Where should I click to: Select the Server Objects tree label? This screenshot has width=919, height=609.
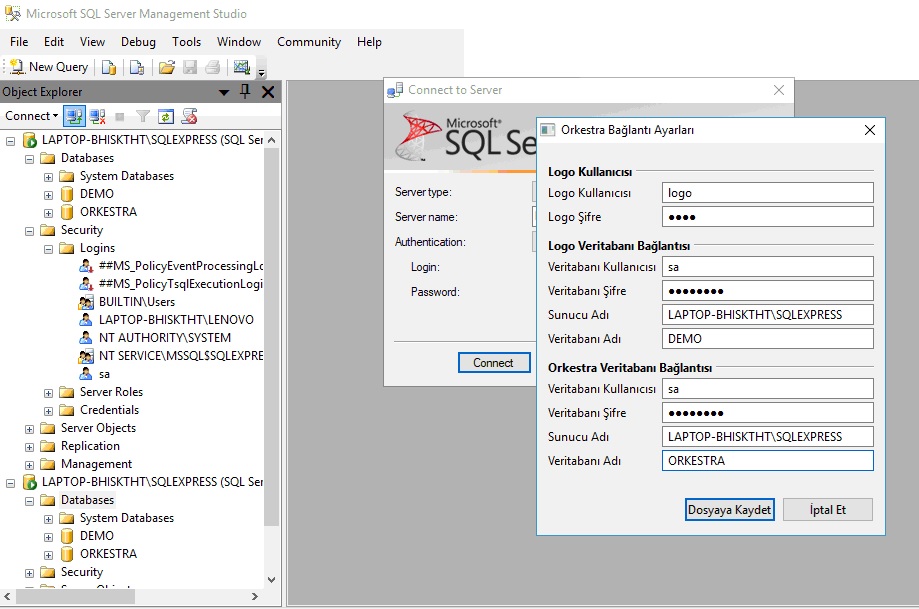point(98,428)
